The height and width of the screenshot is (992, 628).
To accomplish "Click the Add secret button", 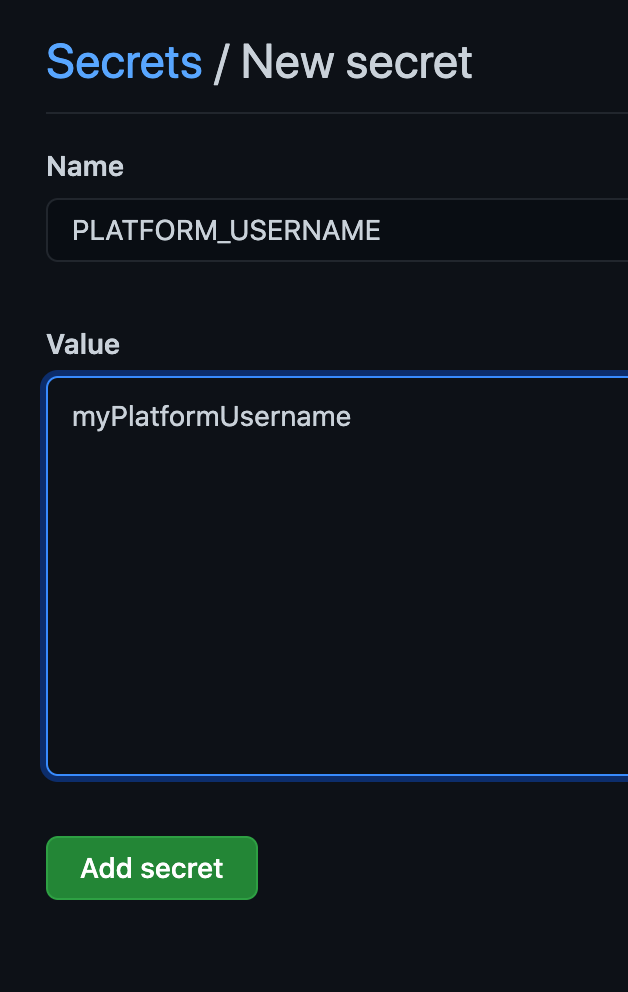I will 152,868.
